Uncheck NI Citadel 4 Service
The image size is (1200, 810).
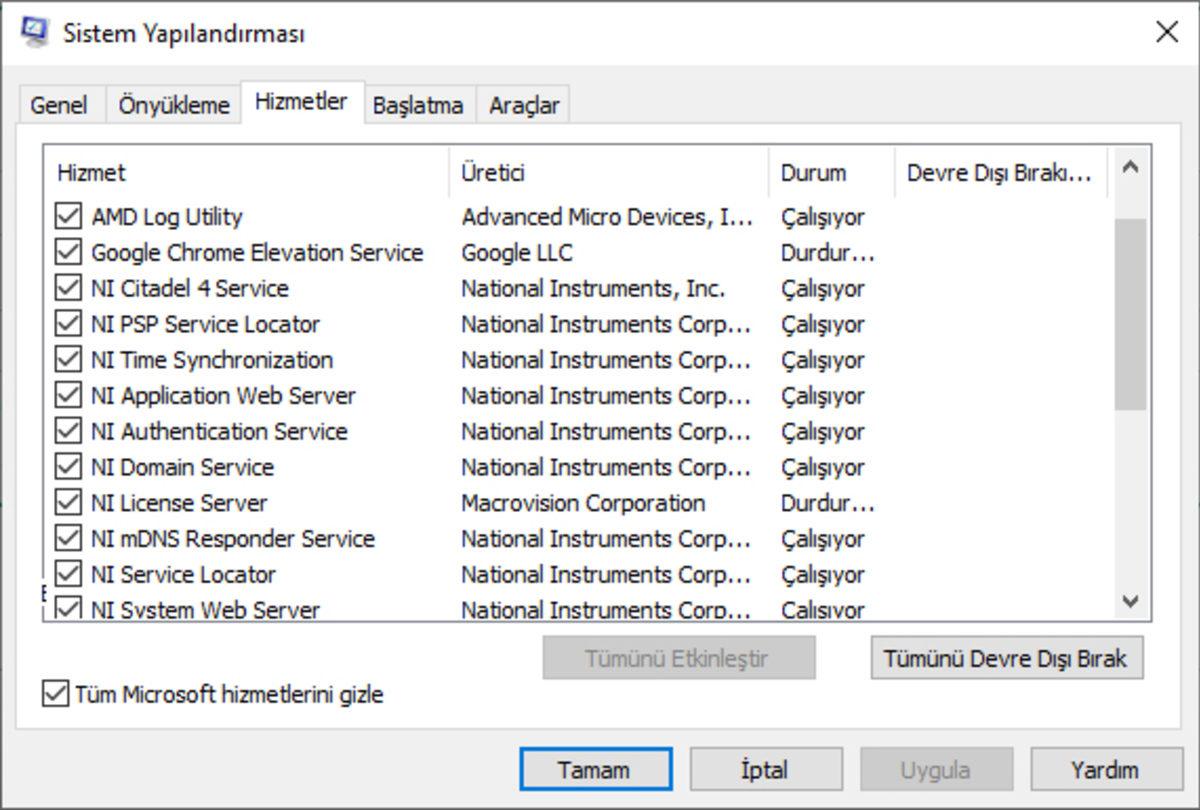pyautogui.click(x=64, y=289)
